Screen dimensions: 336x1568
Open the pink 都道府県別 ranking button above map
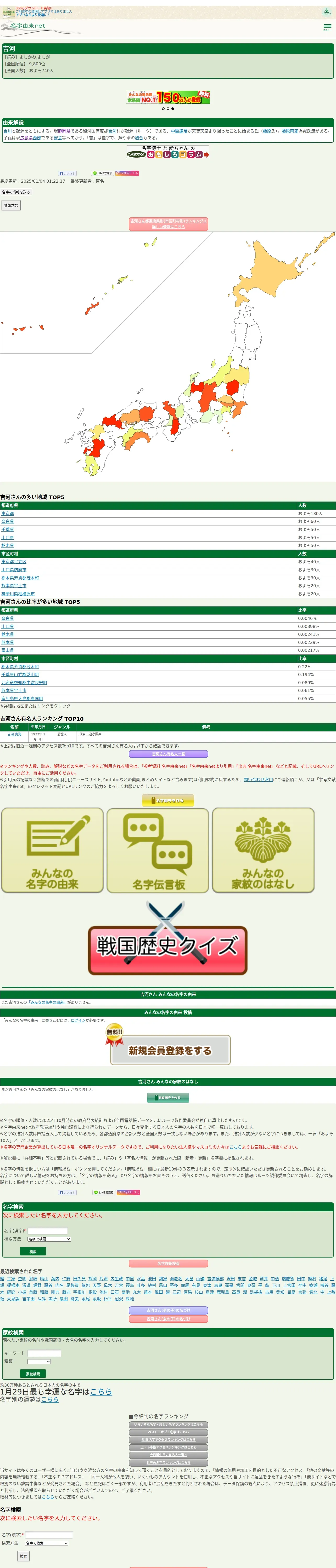pos(168,224)
